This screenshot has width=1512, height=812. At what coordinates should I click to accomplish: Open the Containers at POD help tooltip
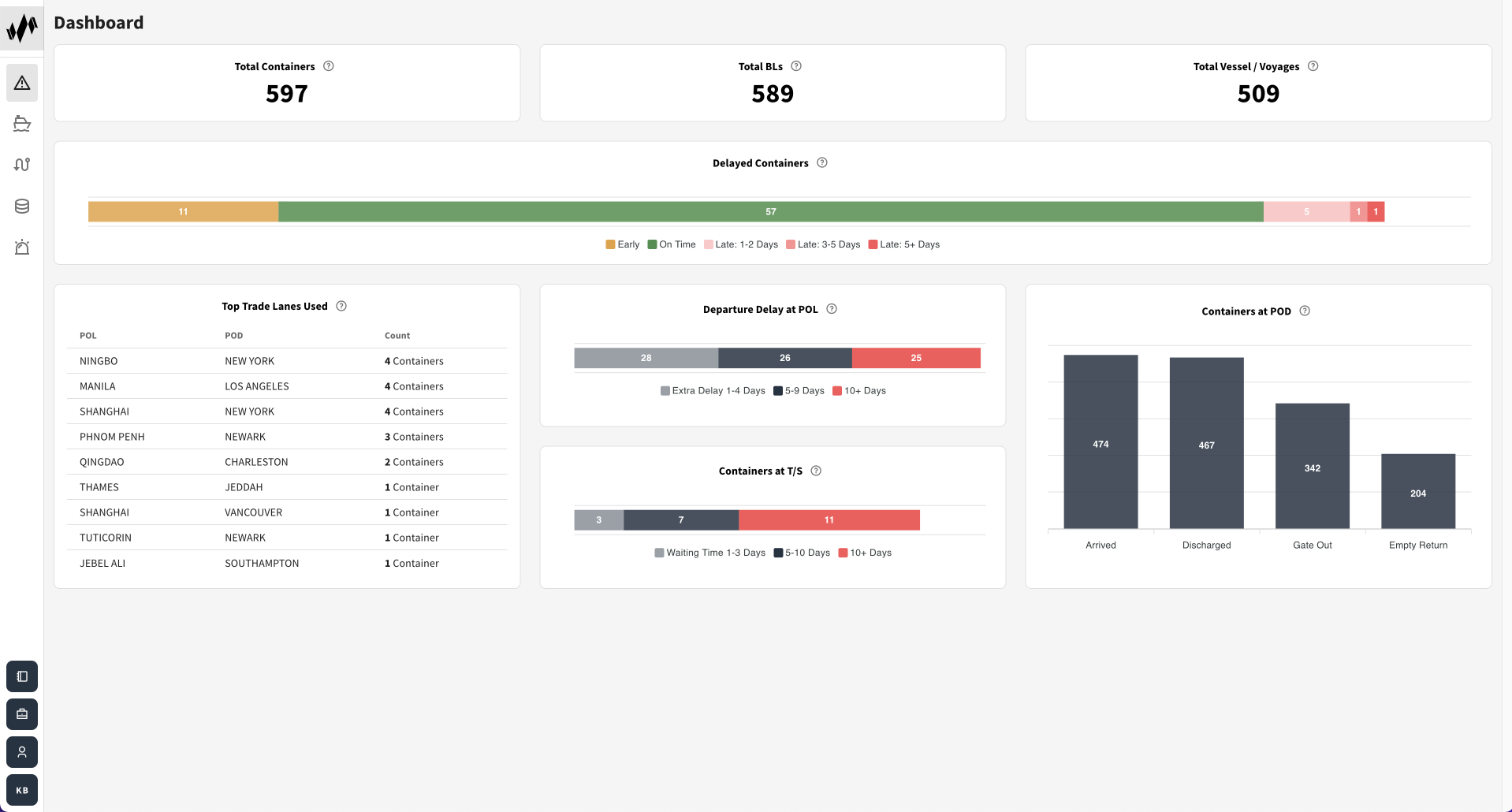(1304, 311)
